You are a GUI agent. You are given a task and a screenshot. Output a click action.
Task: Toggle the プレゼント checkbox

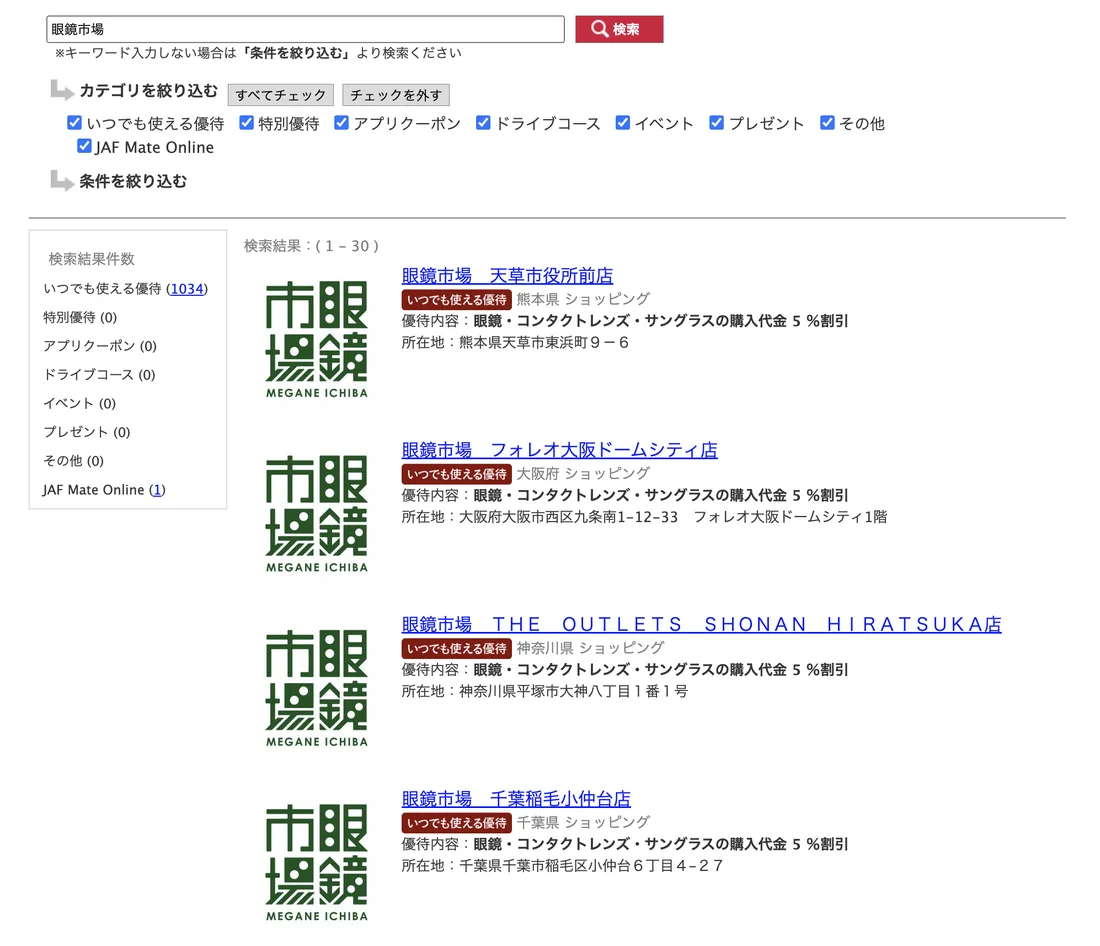tap(716, 123)
